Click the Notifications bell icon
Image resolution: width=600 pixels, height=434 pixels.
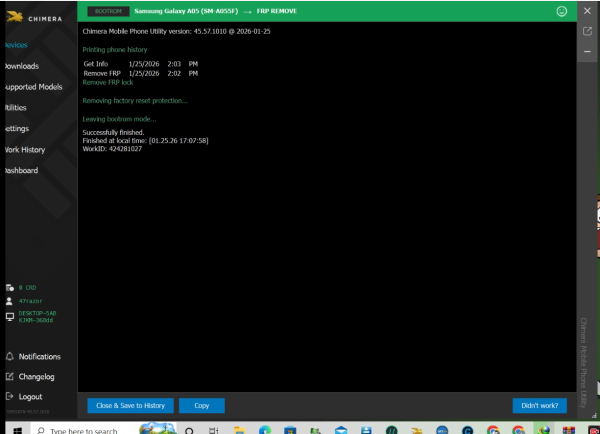coord(10,356)
